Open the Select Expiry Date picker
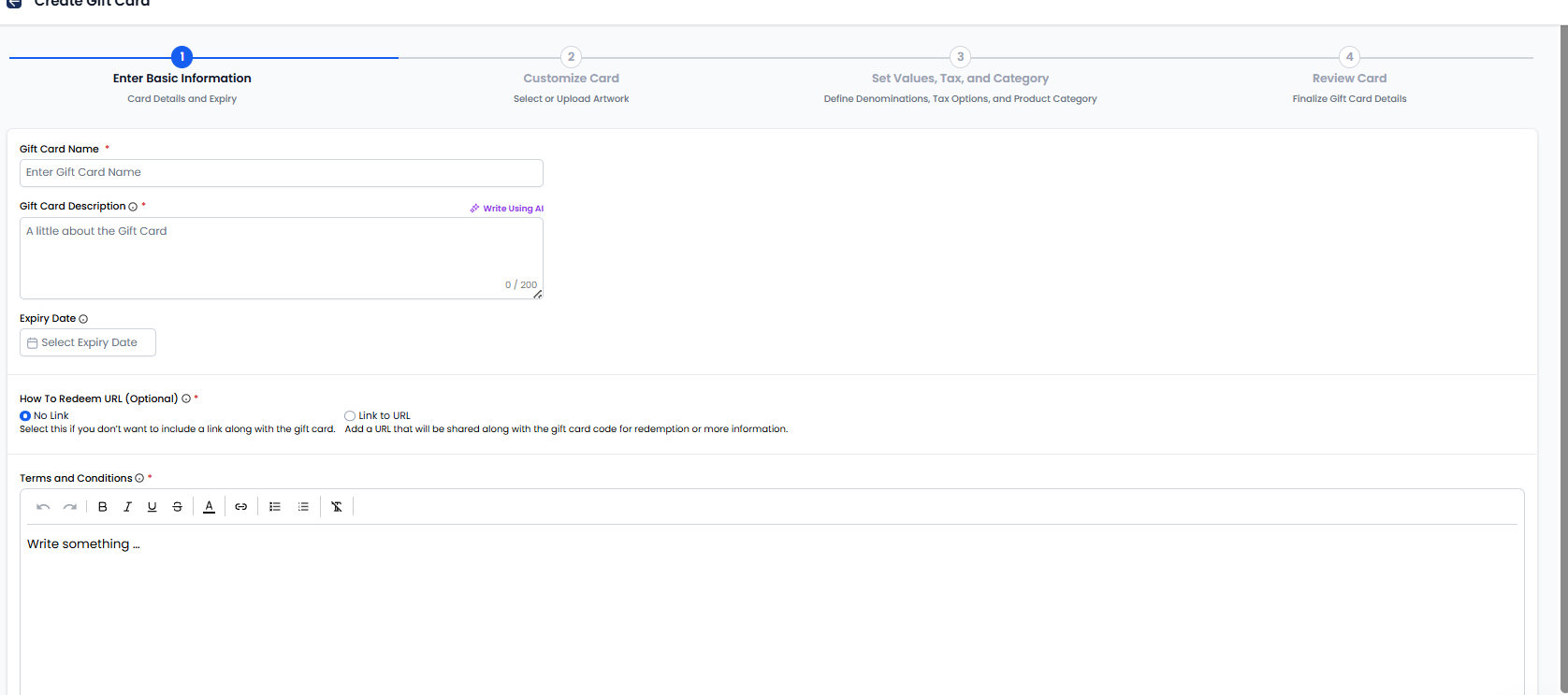 88,342
